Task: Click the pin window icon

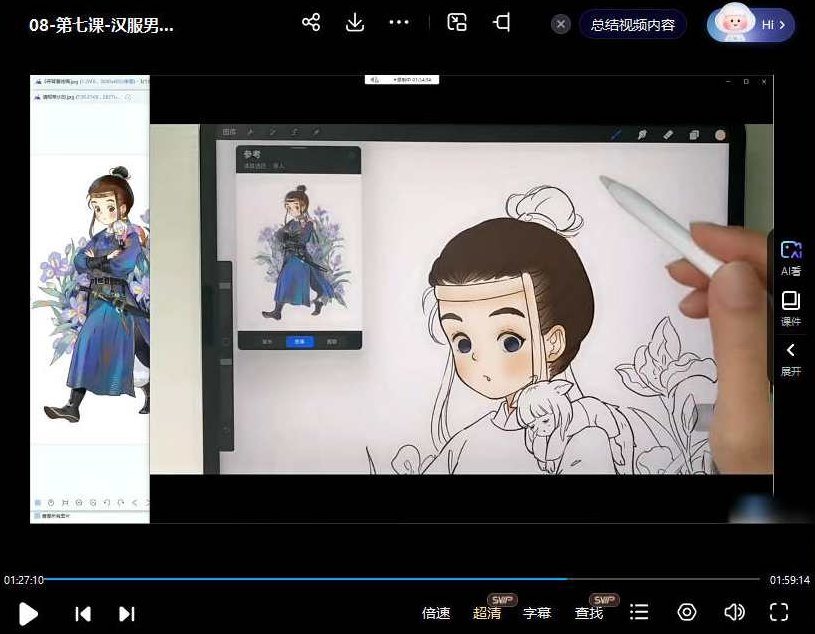Action: click(502, 23)
